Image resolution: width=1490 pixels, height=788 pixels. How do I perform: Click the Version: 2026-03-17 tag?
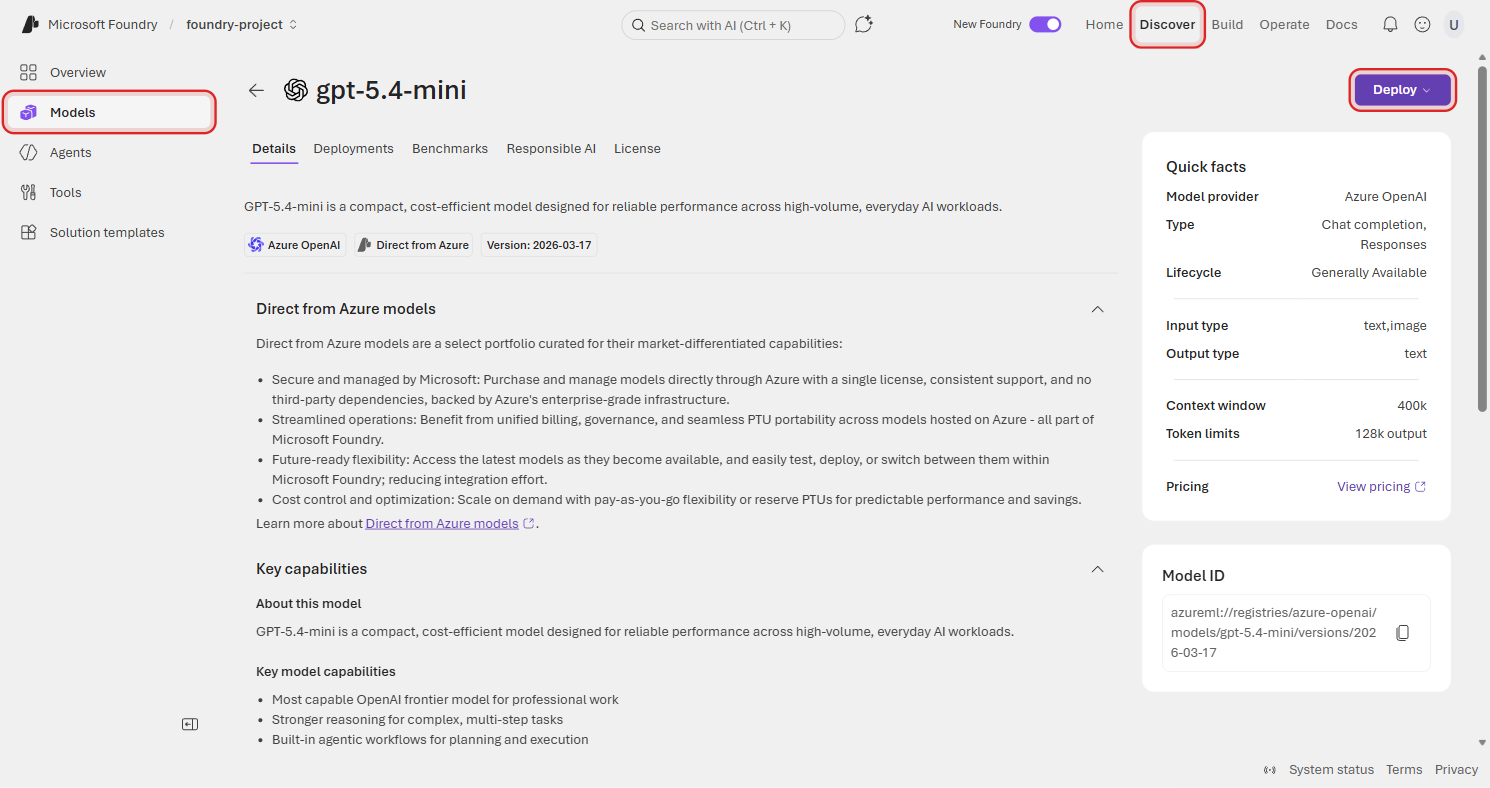[539, 245]
